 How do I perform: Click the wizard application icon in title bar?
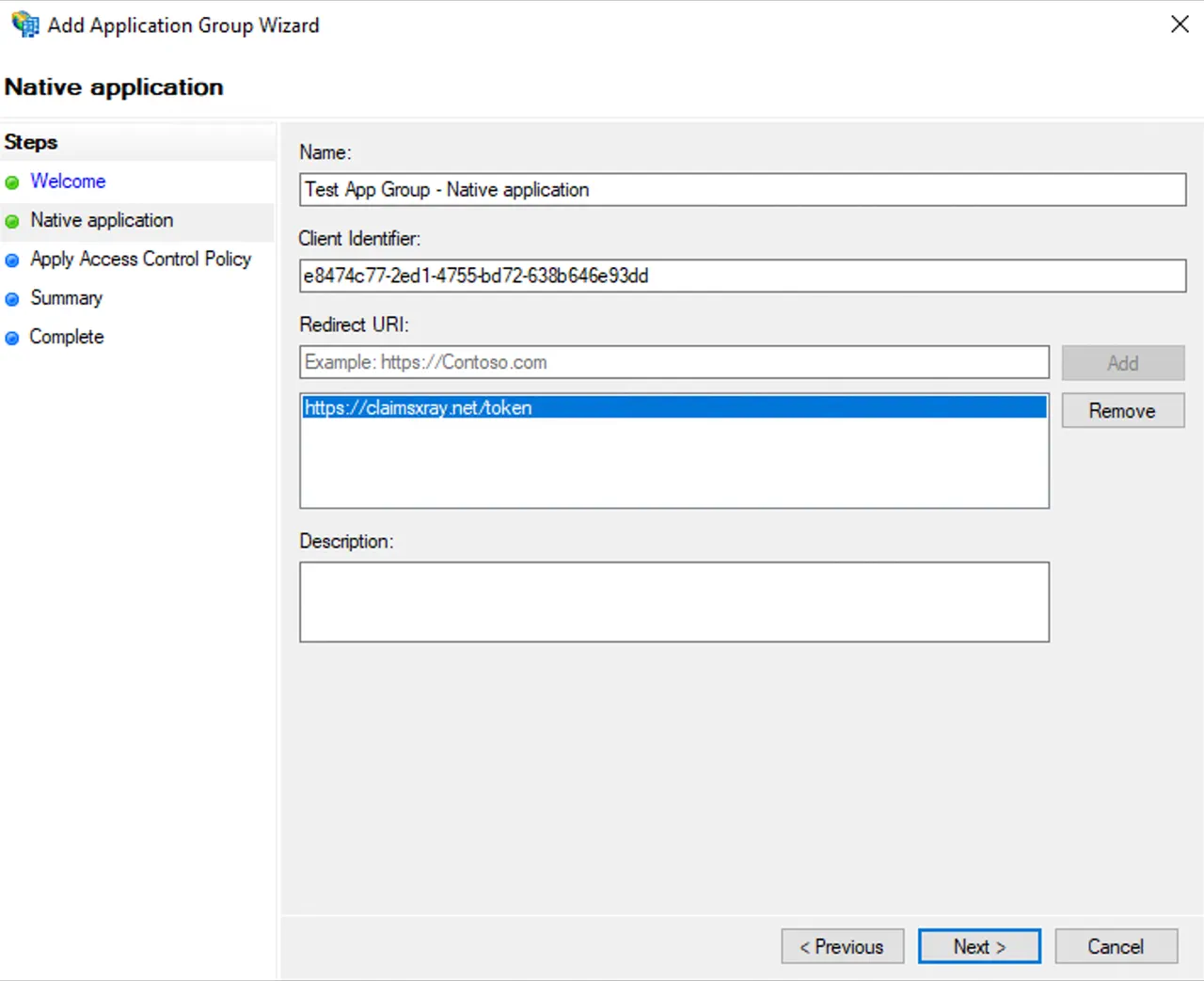point(25,24)
